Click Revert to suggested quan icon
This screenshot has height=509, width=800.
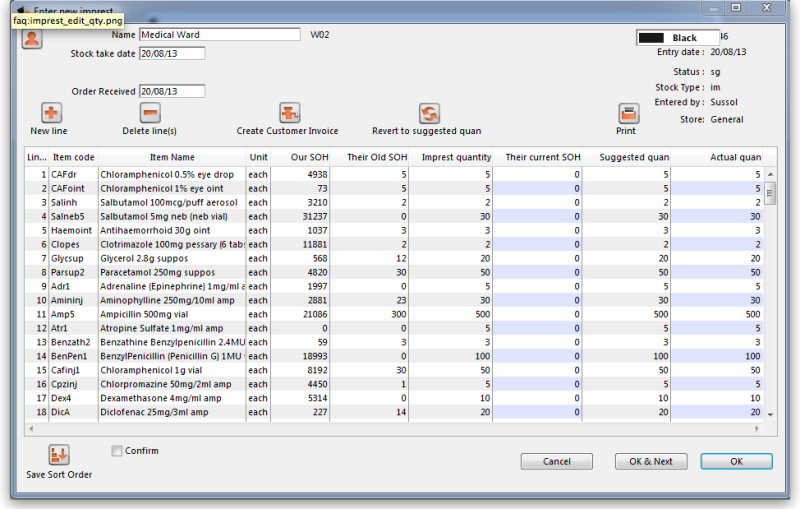[x=428, y=113]
